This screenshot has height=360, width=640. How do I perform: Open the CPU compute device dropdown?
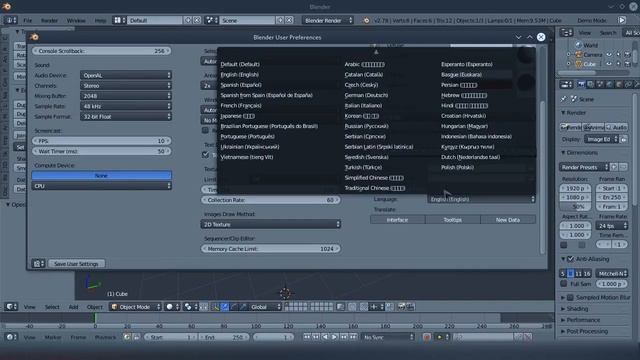pyautogui.click(x=102, y=186)
